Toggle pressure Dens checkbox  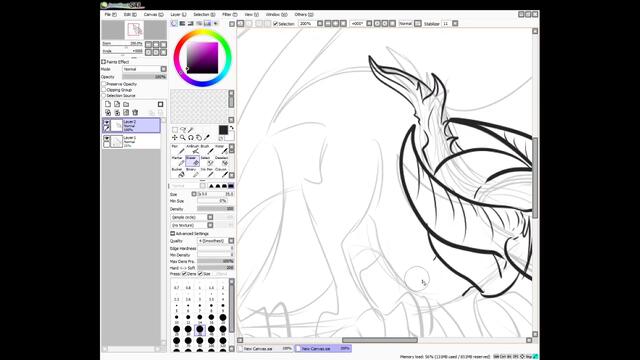(184, 274)
